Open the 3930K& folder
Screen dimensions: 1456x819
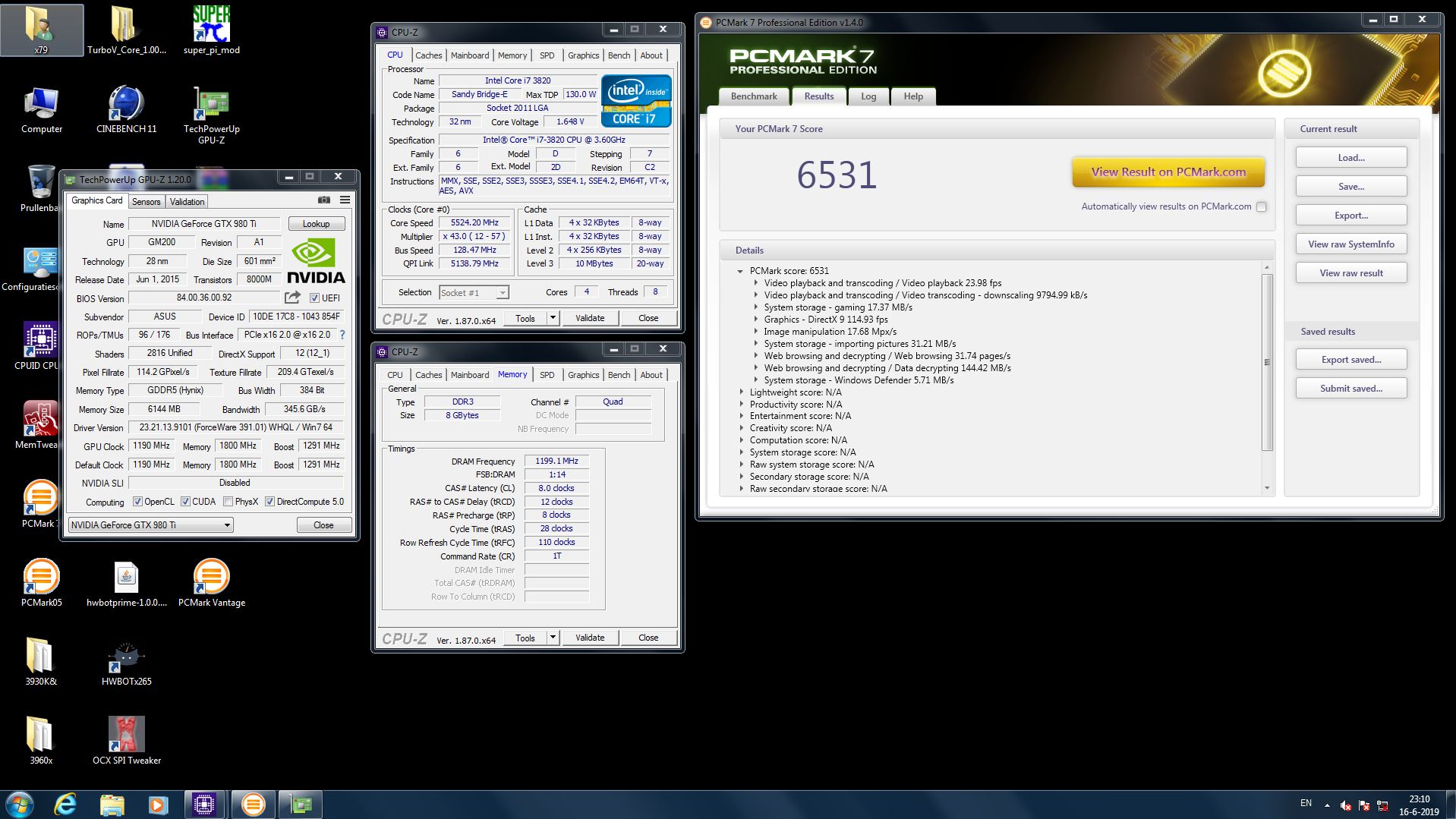(41, 661)
